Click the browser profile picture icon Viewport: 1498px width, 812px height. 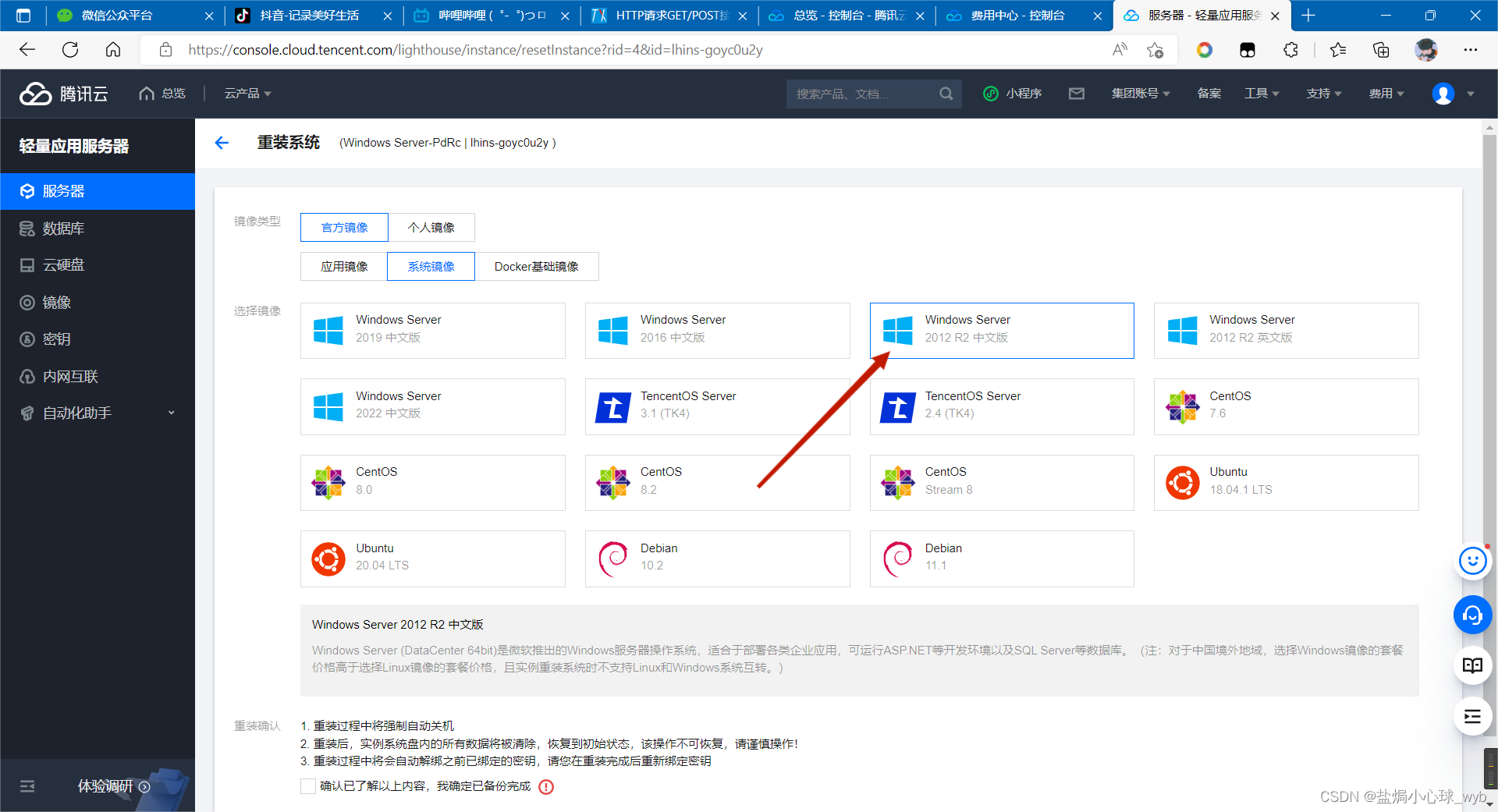click(x=1426, y=50)
